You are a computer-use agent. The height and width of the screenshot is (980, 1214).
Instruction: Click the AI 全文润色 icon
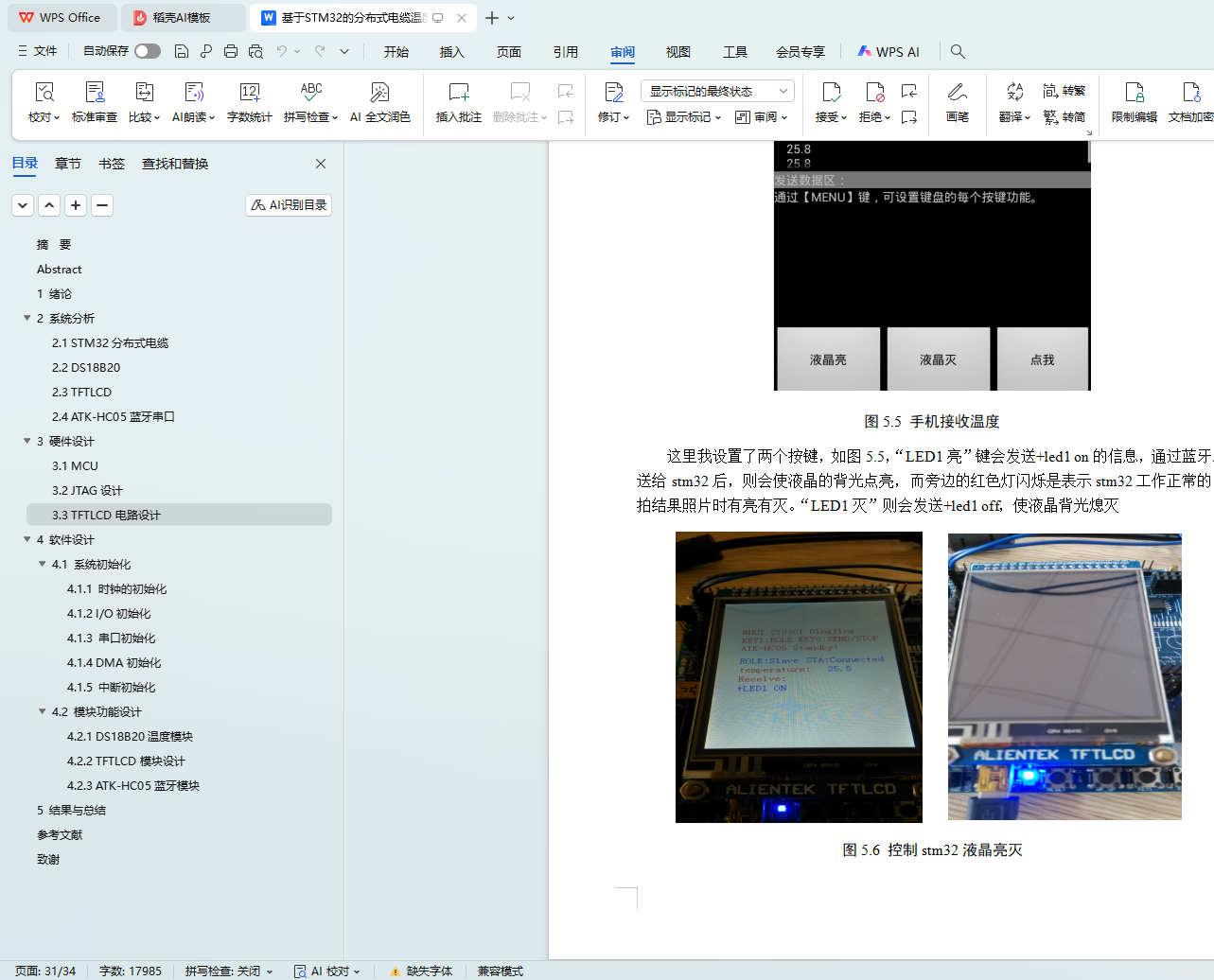379,102
